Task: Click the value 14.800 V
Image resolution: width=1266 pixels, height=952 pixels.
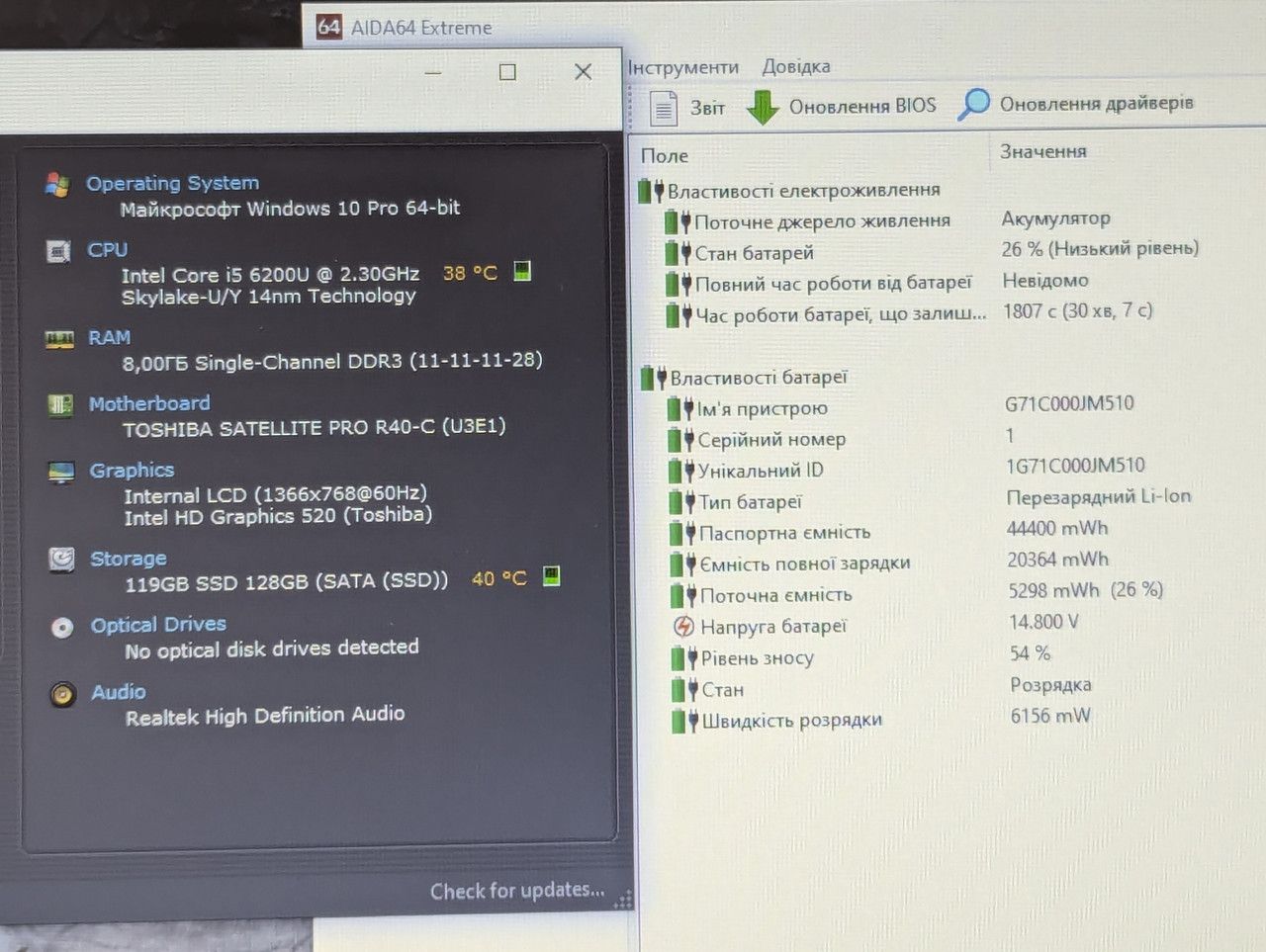Action: pos(1044,622)
